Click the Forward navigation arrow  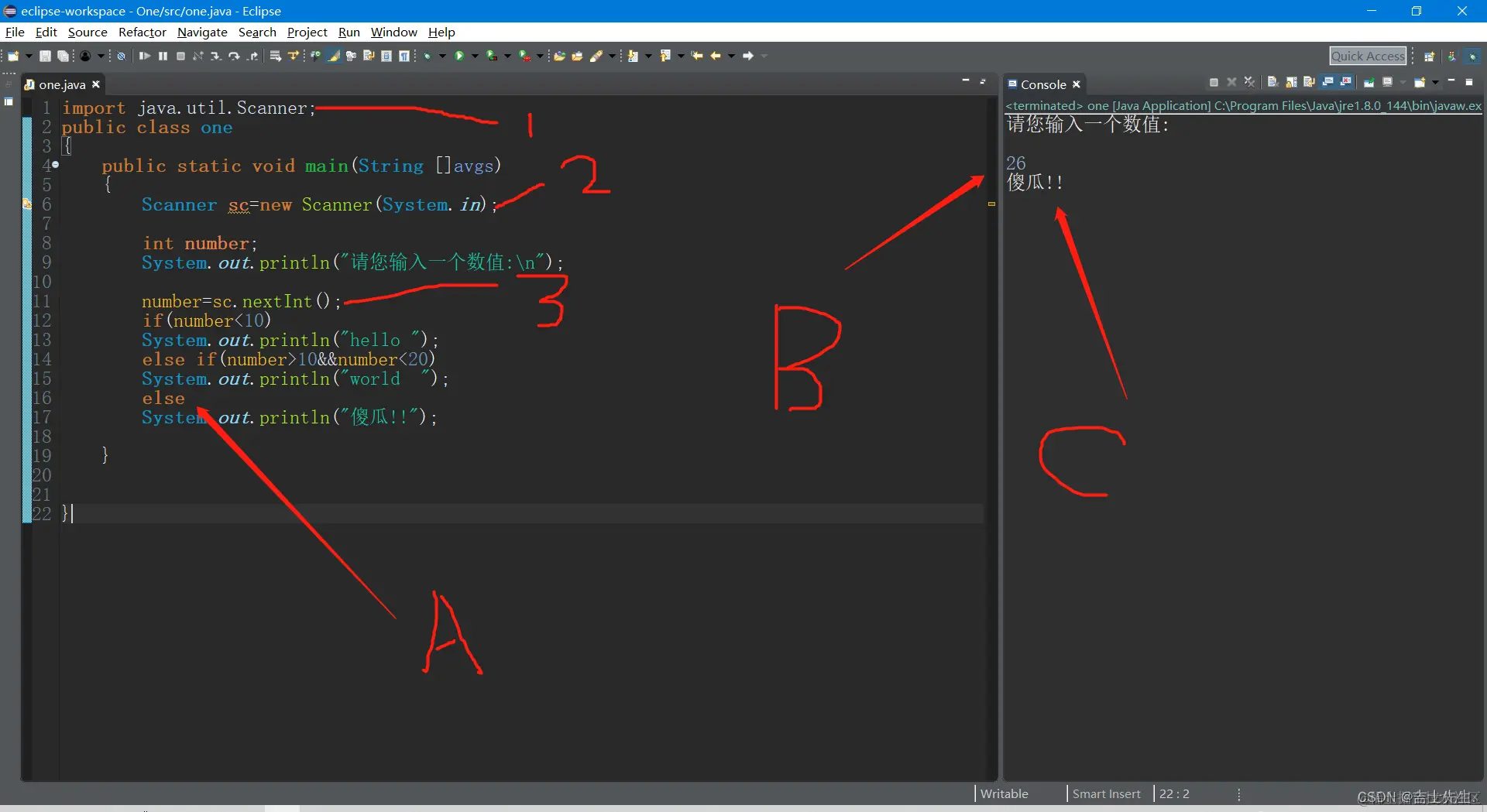point(748,56)
